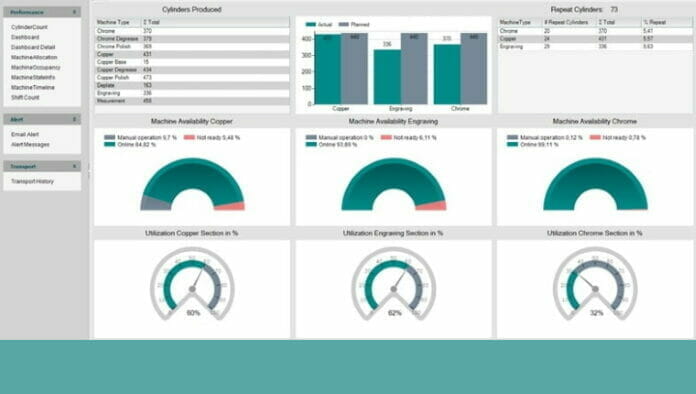696x394 pixels.
Task: Click Not ready swatch in Availability Chrome legend
Action: click(595, 138)
